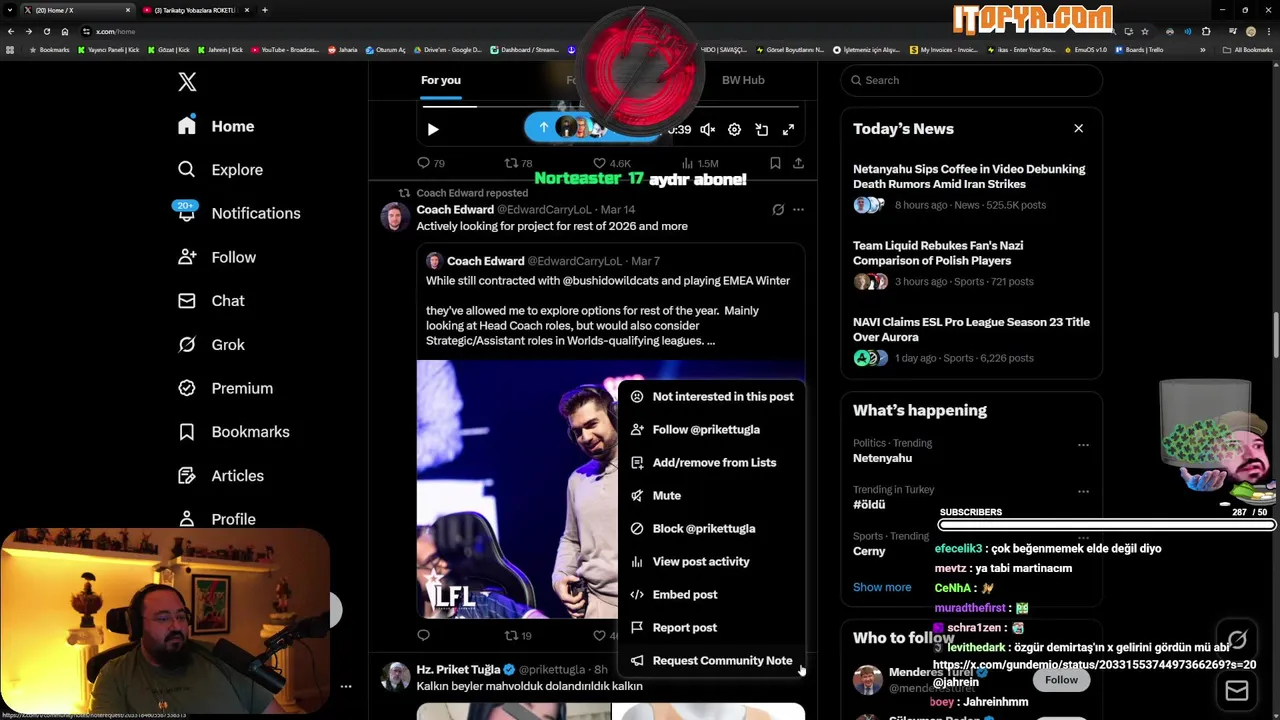The image size is (1280, 720).
Task: Open Coach Edward's avatar
Action: coord(395,217)
